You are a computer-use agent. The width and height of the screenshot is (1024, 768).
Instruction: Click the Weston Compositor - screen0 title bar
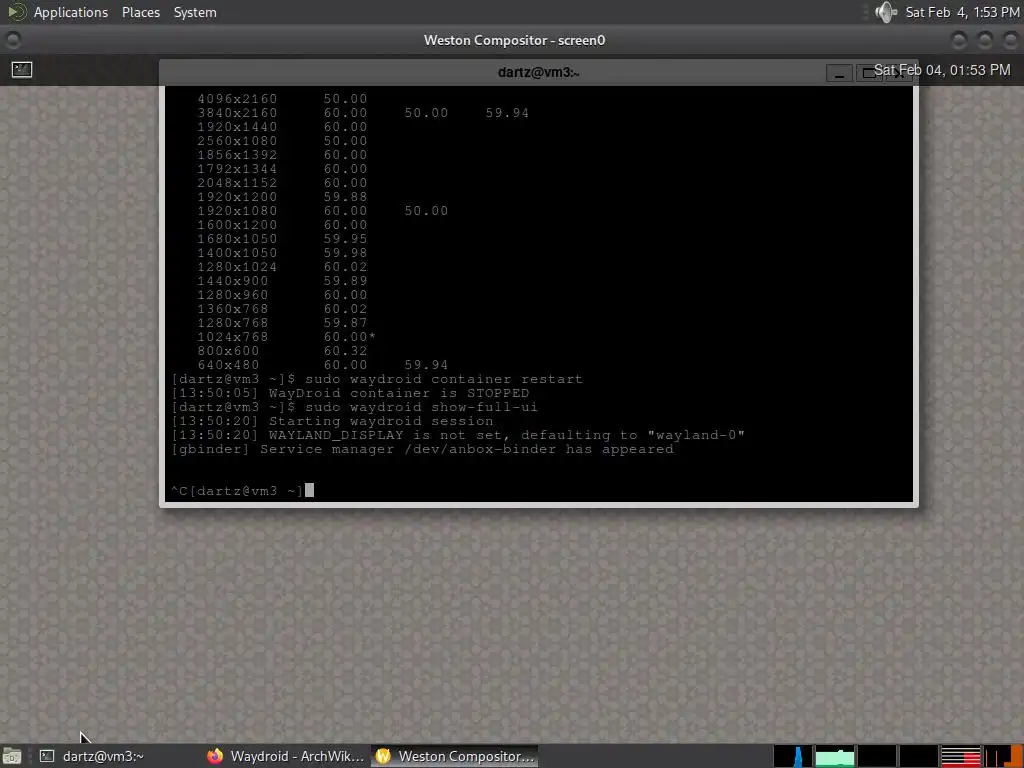coord(514,40)
